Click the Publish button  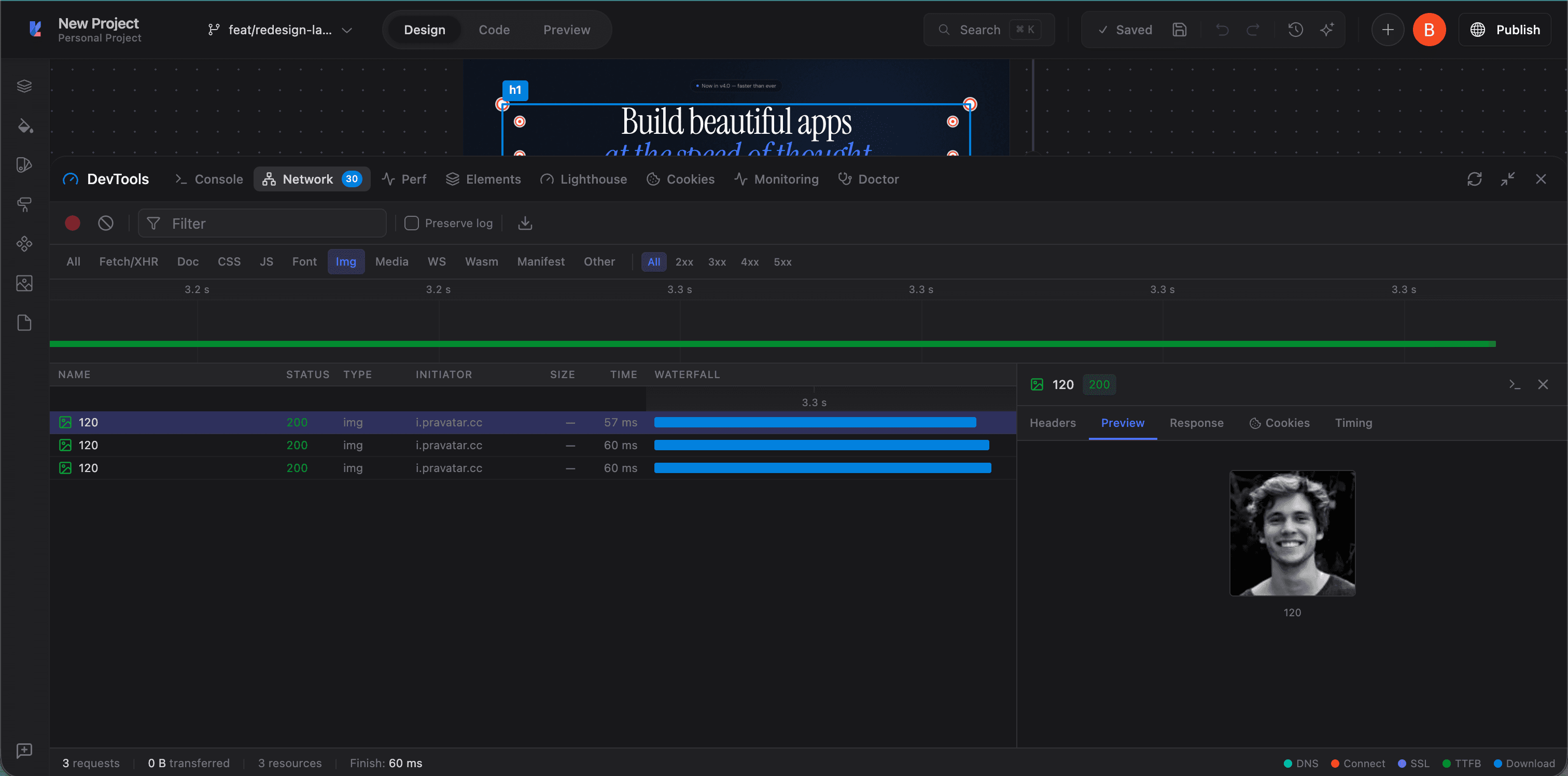pyautogui.click(x=1505, y=30)
